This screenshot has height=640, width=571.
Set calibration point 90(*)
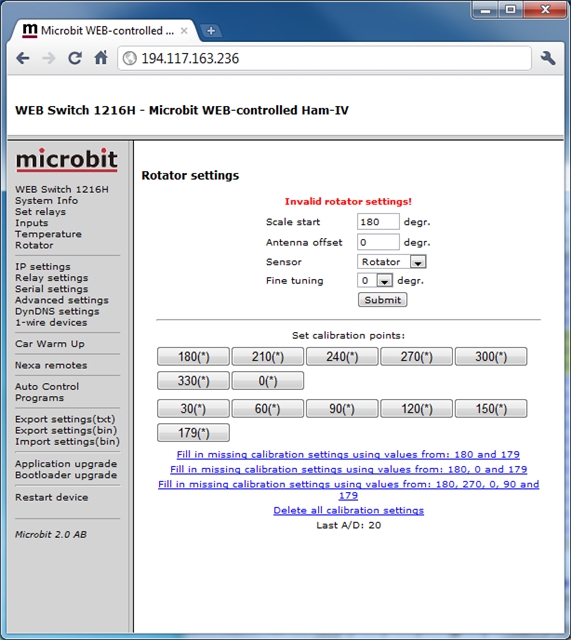tap(342, 408)
